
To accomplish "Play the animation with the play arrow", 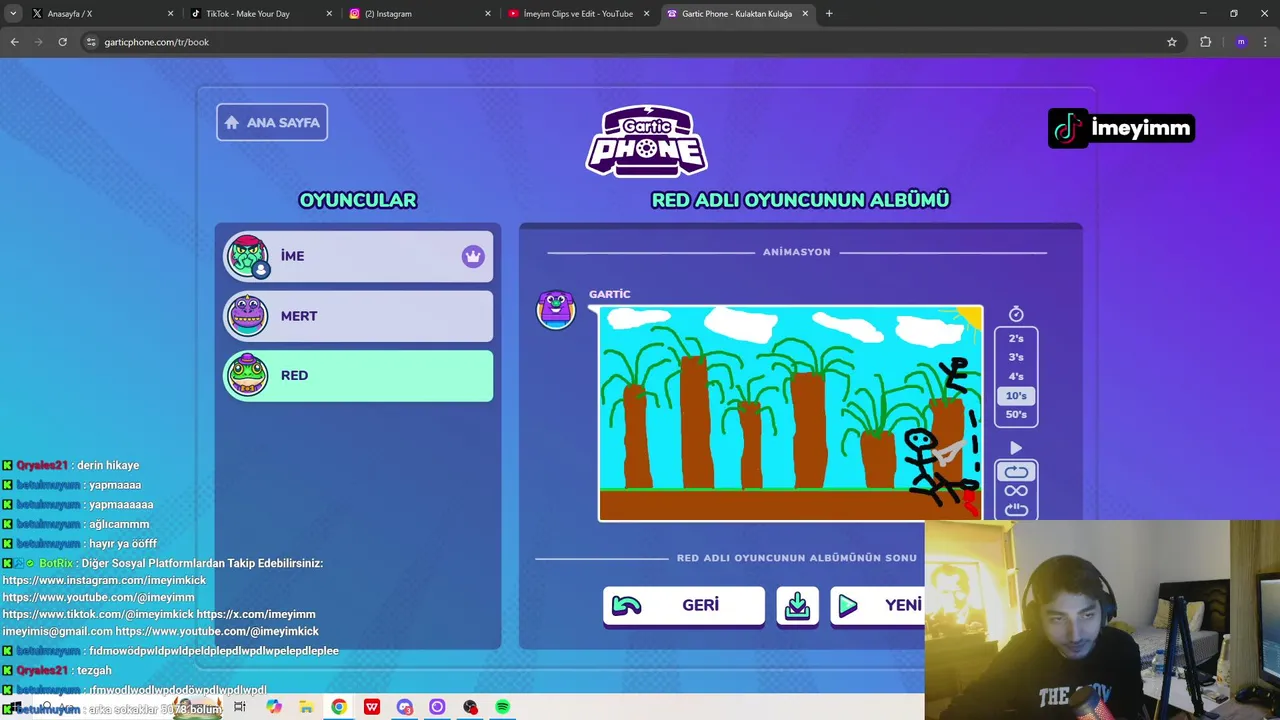I will tap(1016, 448).
